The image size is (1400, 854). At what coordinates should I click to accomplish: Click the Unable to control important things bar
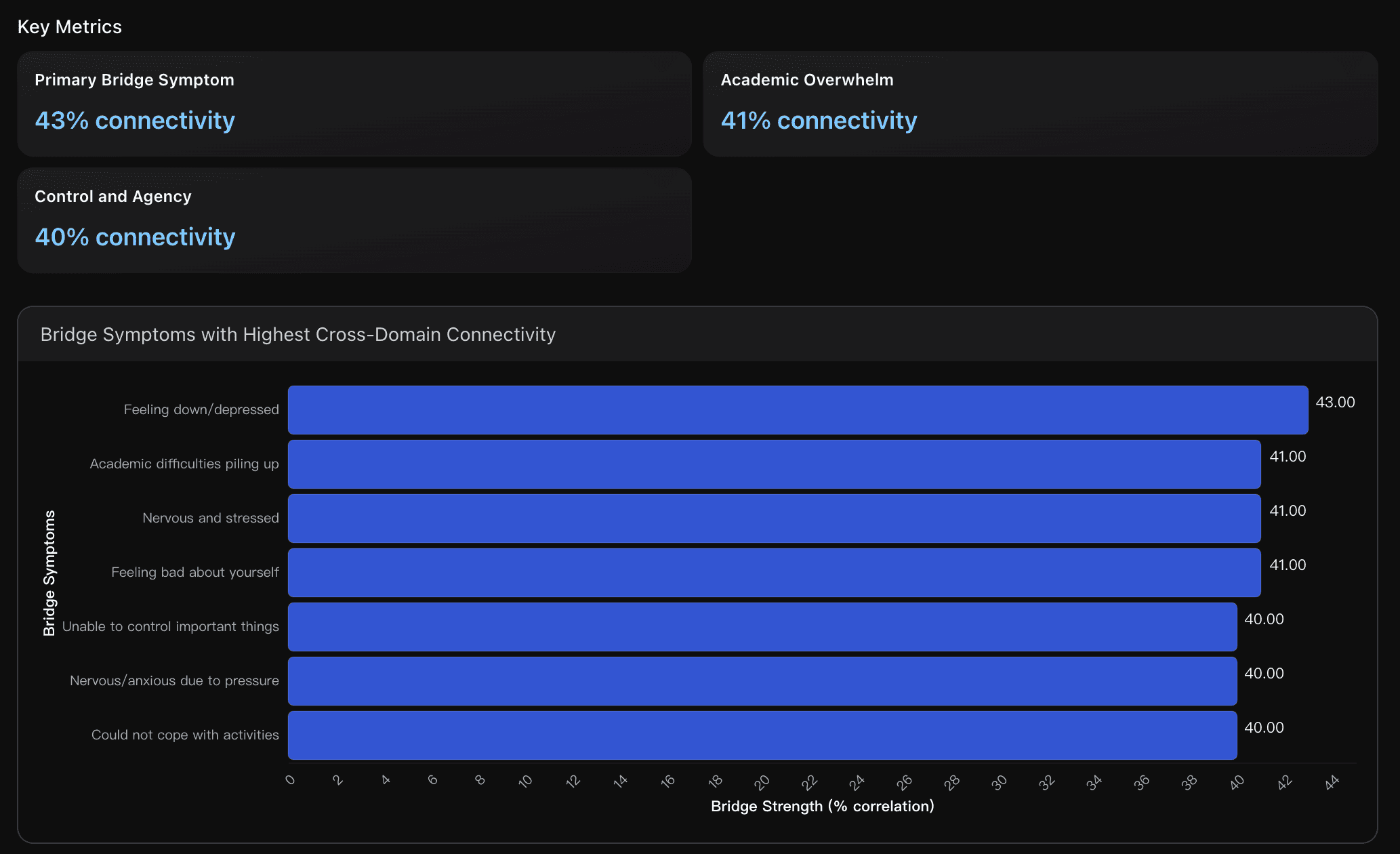762,627
